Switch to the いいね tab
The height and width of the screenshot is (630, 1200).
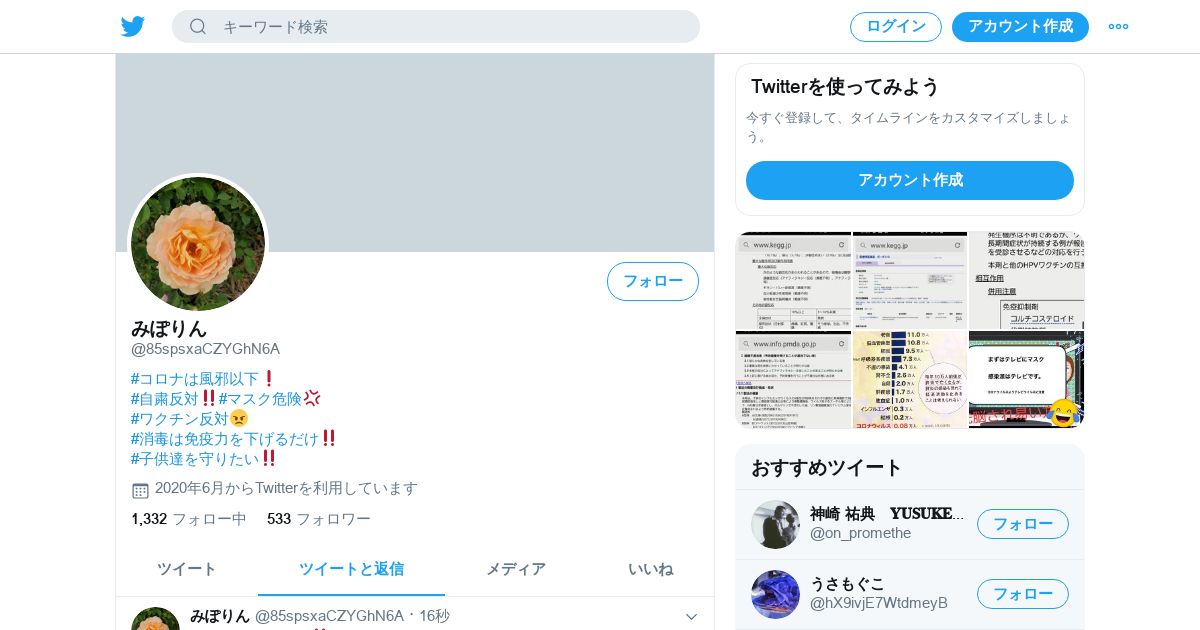tap(650, 569)
